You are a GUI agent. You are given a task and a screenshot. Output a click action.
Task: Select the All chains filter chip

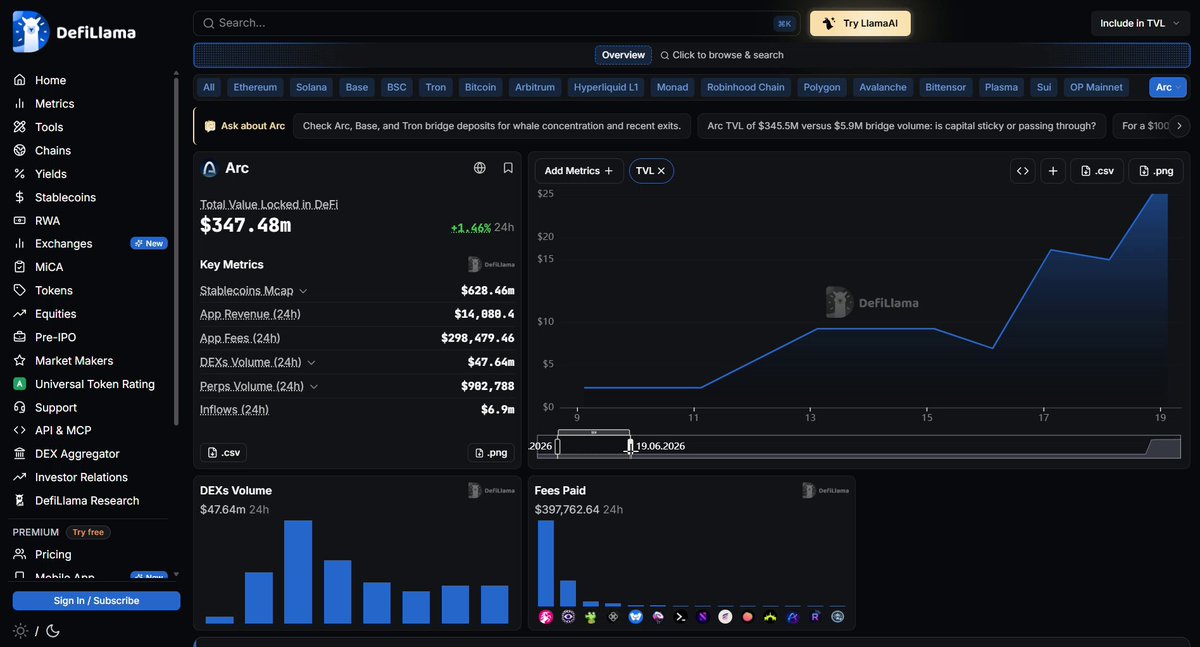click(209, 87)
